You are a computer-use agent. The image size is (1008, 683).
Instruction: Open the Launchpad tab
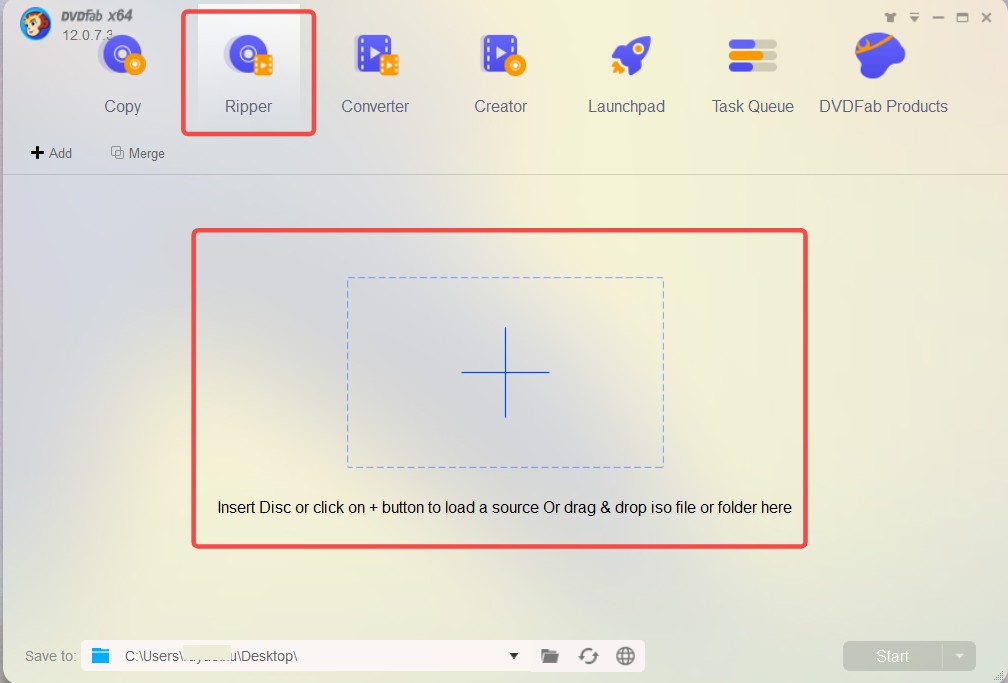(x=626, y=74)
